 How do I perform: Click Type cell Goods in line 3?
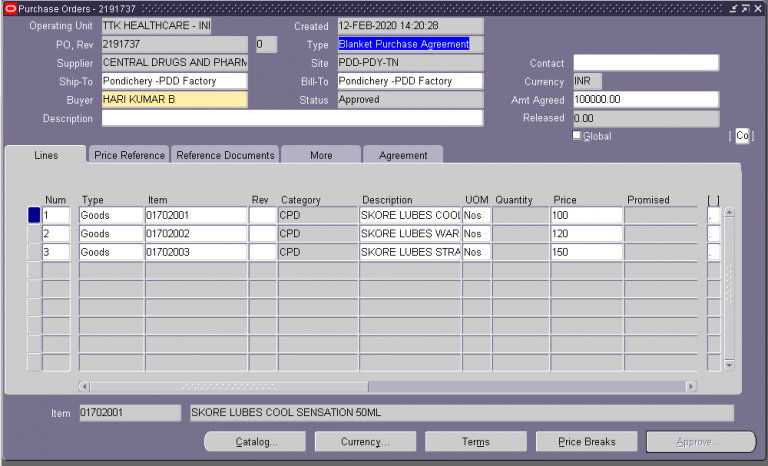point(111,252)
